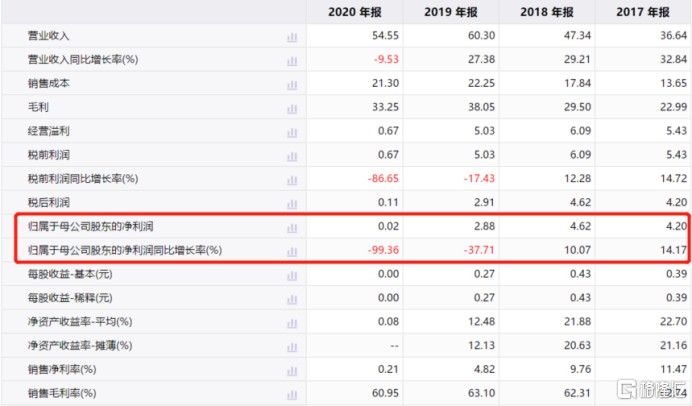The height and width of the screenshot is (406, 692).
Task: Open chart icon for 销售净利率 row
Action: coord(292,369)
